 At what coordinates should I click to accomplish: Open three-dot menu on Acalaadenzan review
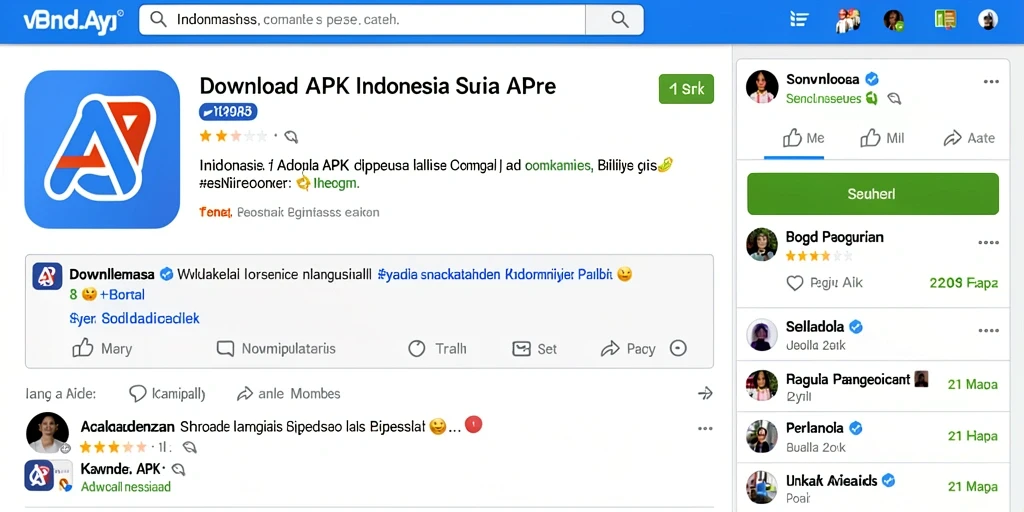705,429
